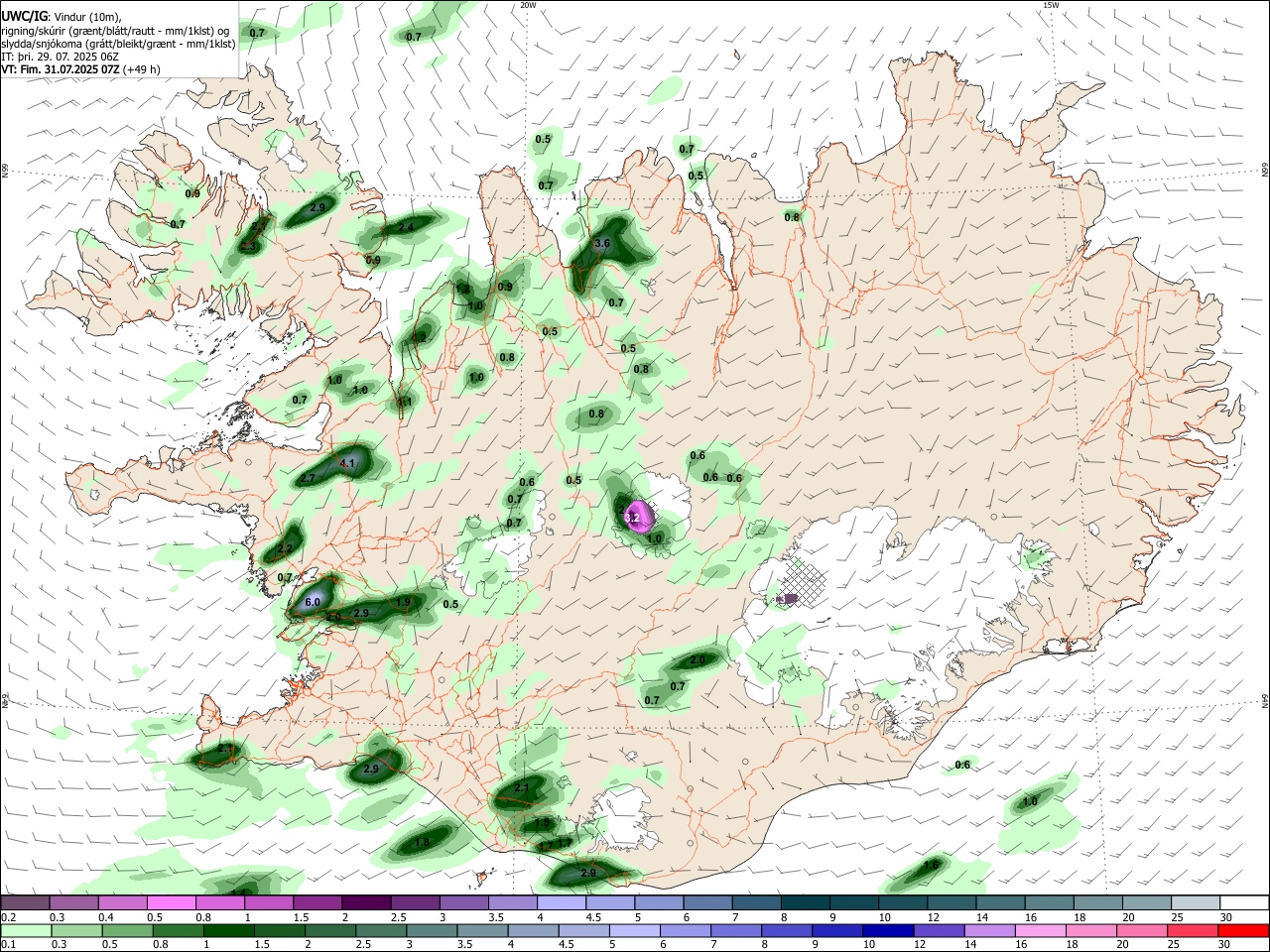The image size is (1270, 952).
Task: Click the darkest purple 2–2.5 sleet swatch
Action: click(x=366, y=902)
